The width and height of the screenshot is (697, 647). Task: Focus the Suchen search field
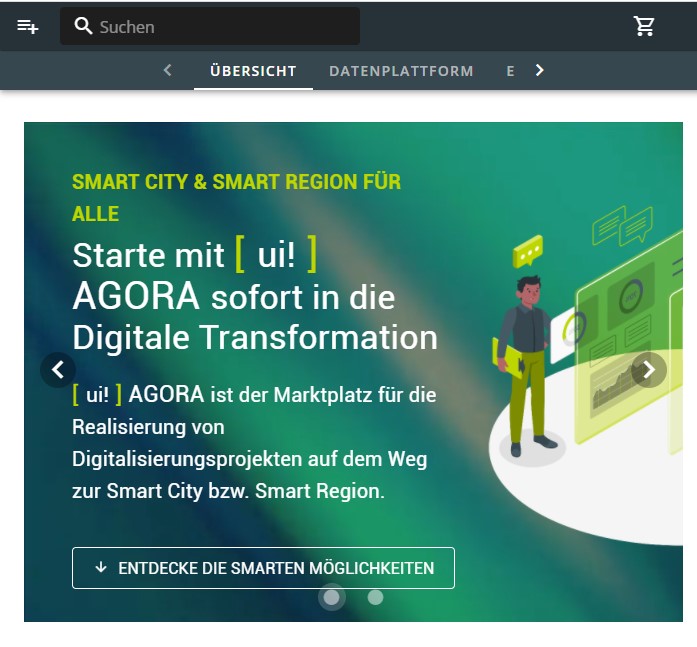pyautogui.click(x=210, y=26)
